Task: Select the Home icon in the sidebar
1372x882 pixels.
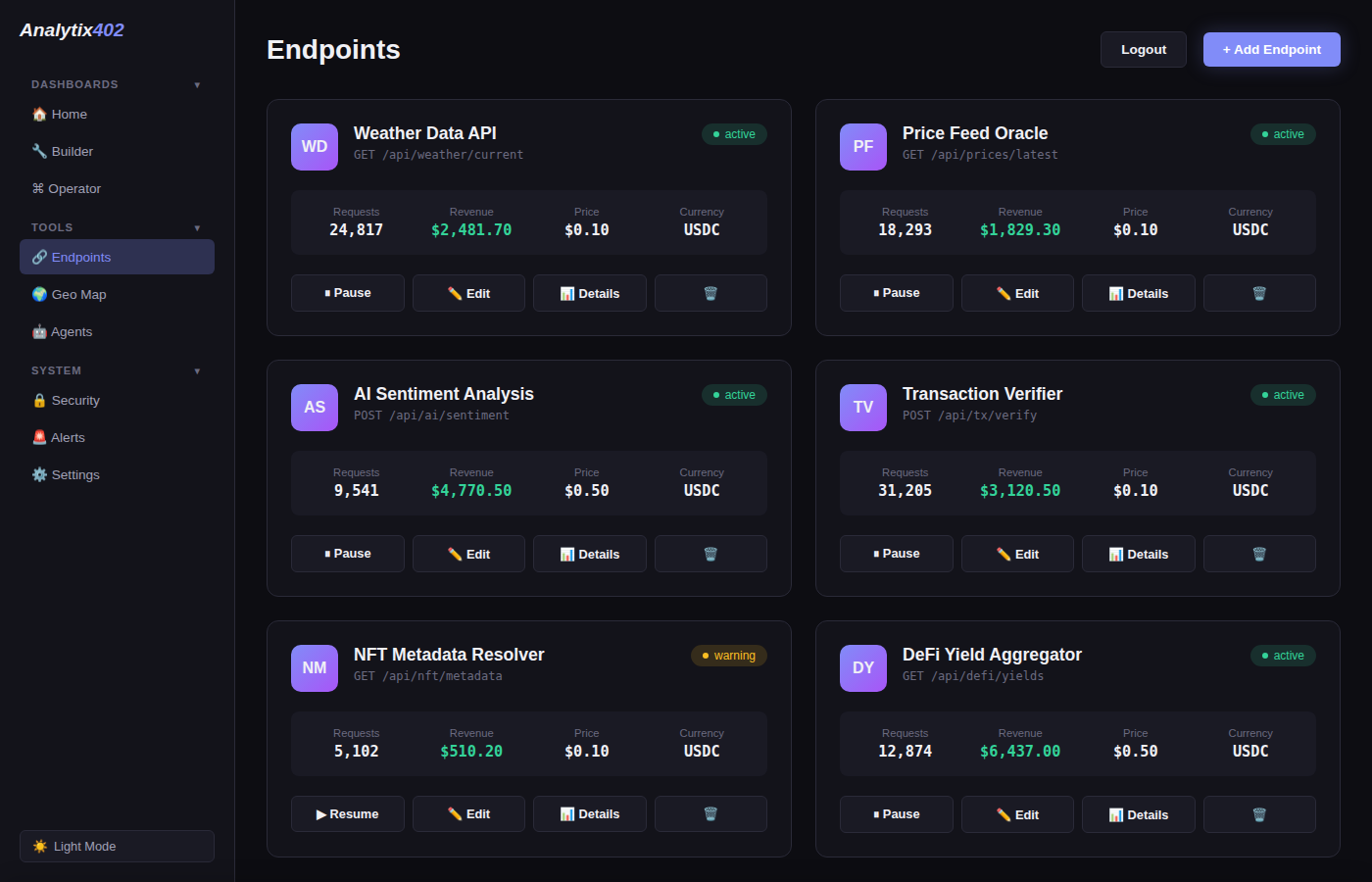Action: (39, 114)
